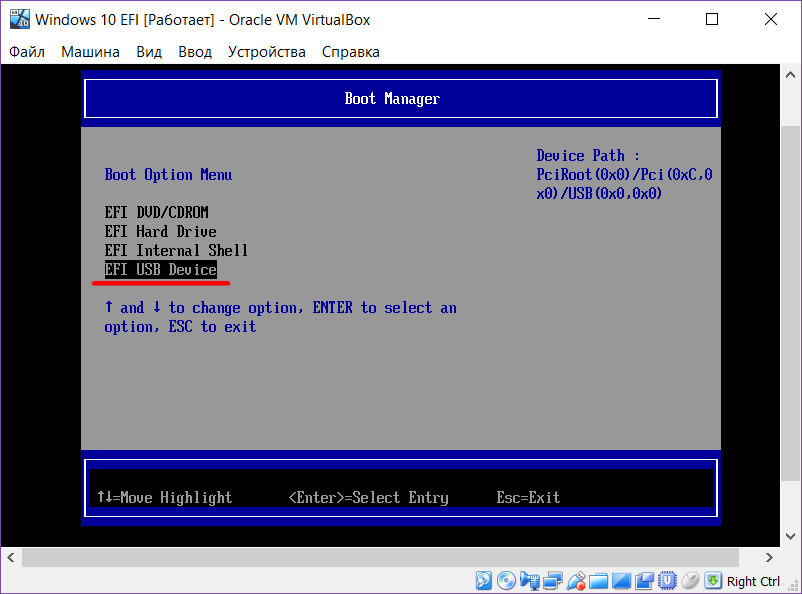The width and height of the screenshot is (802, 594).
Task: Open the Справка menu
Action: click(351, 52)
